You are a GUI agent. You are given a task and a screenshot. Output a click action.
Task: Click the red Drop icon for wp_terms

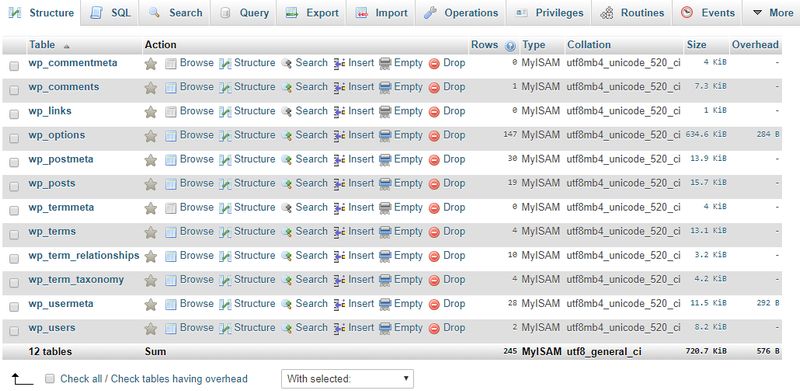coord(434,232)
